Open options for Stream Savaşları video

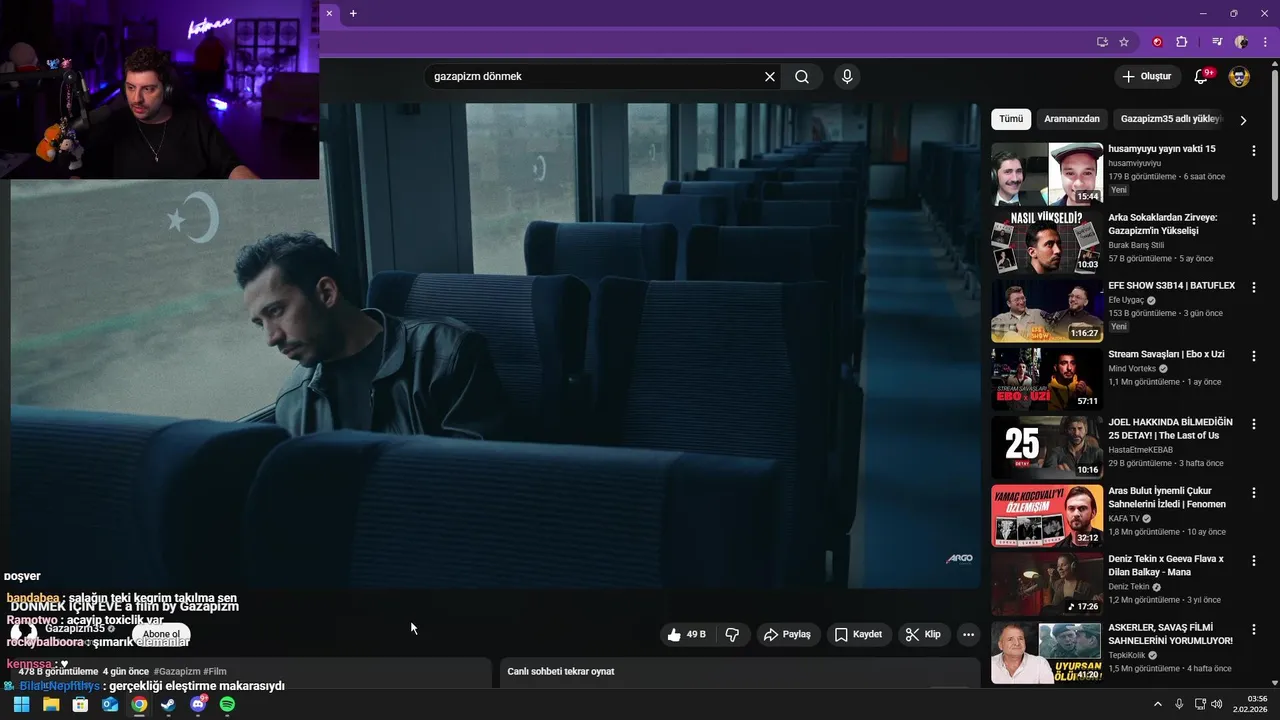(1254, 356)
